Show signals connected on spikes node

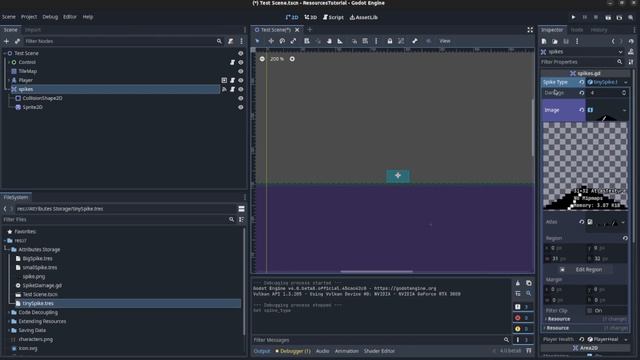(x=224, y=89)
